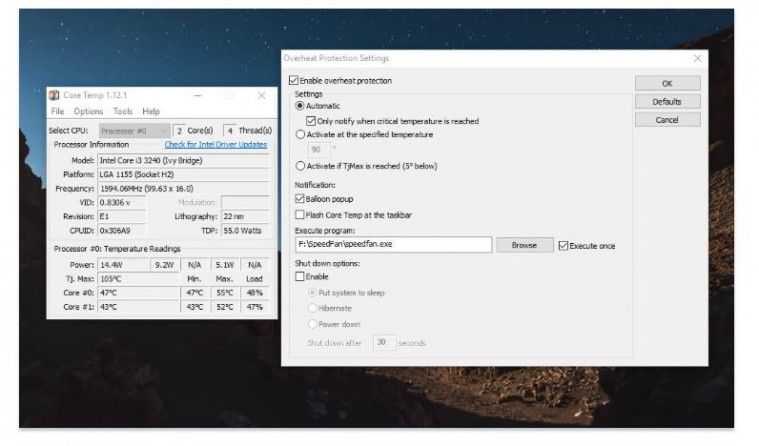Click the CPUID value 0x306A9

tap(121, 231)
